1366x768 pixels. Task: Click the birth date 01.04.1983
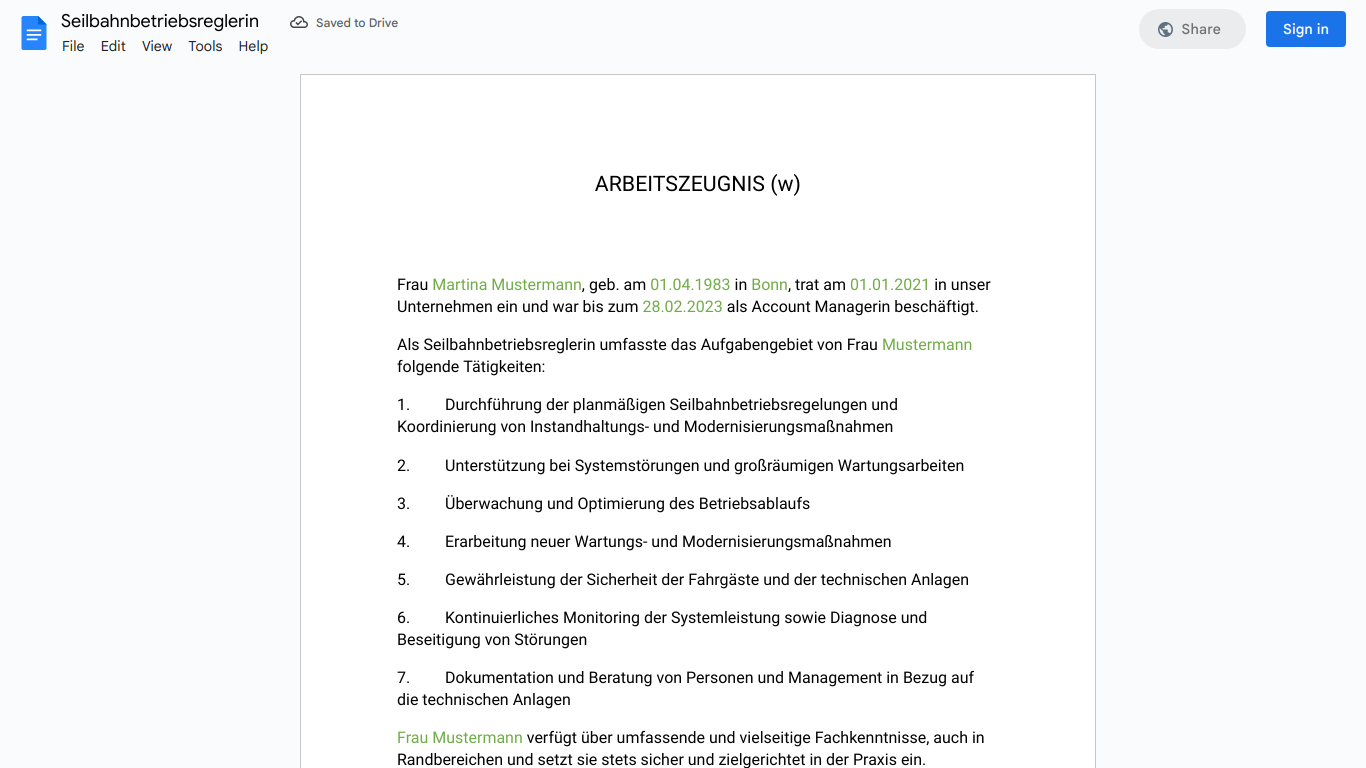click(x=690, y=285)
